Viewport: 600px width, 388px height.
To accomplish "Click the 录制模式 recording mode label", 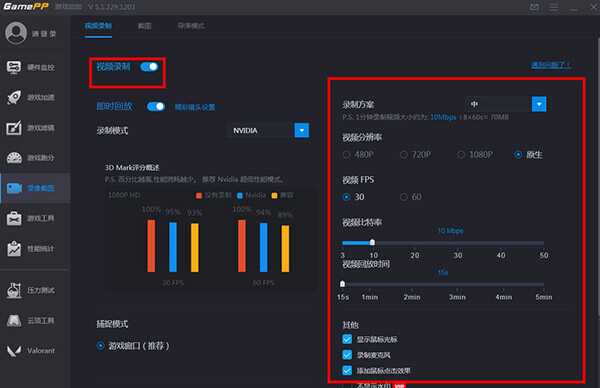I will point(112,130).
